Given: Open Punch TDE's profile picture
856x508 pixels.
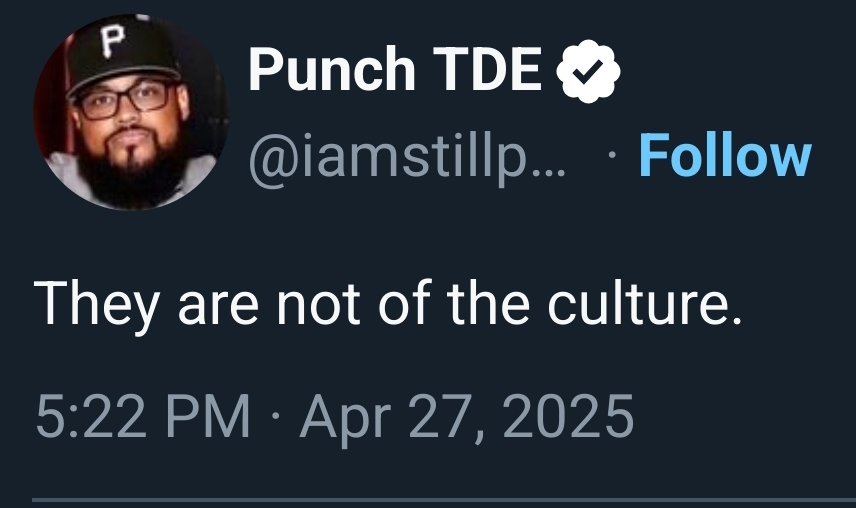Looking at the screenshot, I should (x=130, y=113).
